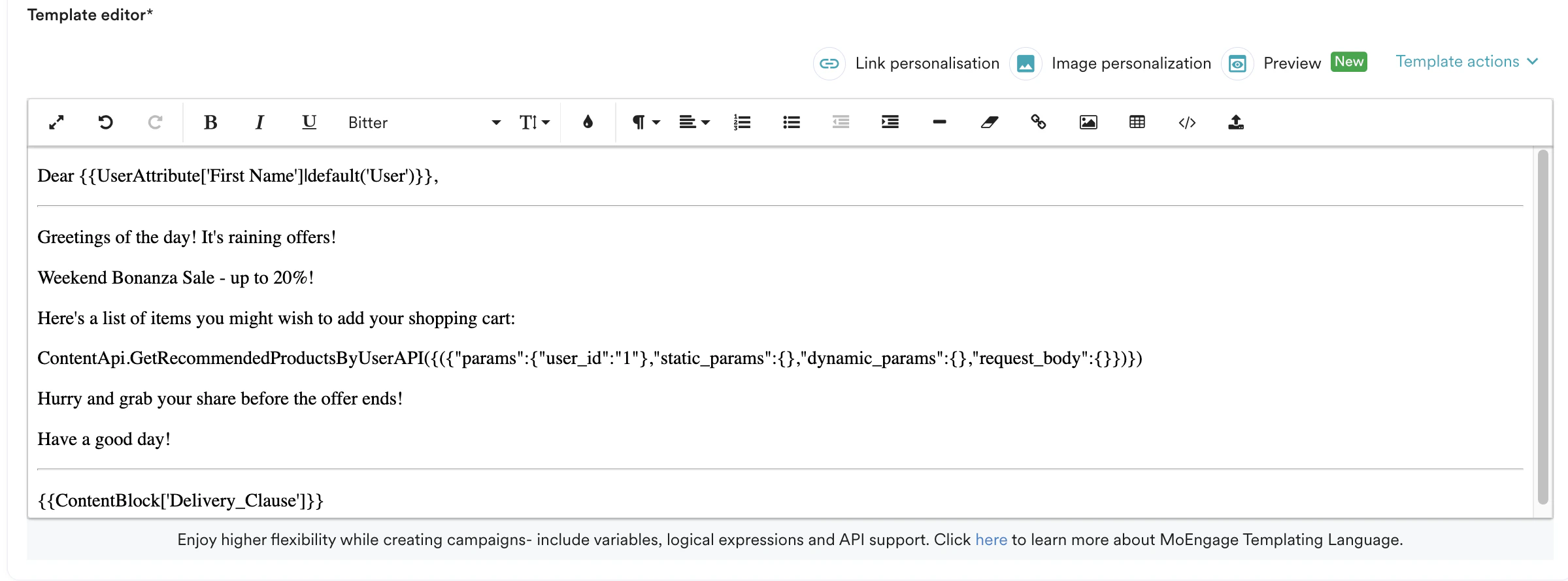1568x581 pixels.
Task: Click the 'Dear {{UserAttribute...' greeting line
Action: (238, 176)
